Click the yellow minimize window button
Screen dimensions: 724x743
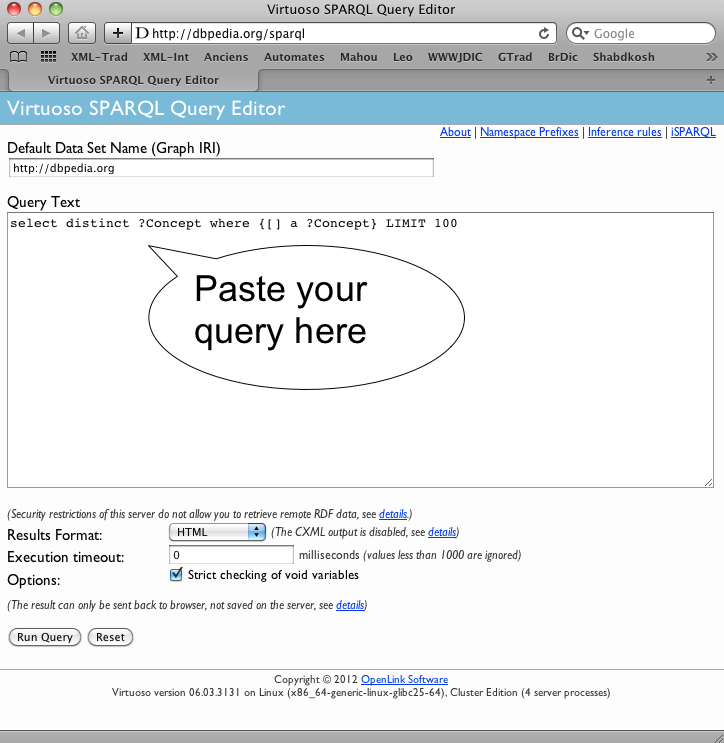click(x=35, y=9)
